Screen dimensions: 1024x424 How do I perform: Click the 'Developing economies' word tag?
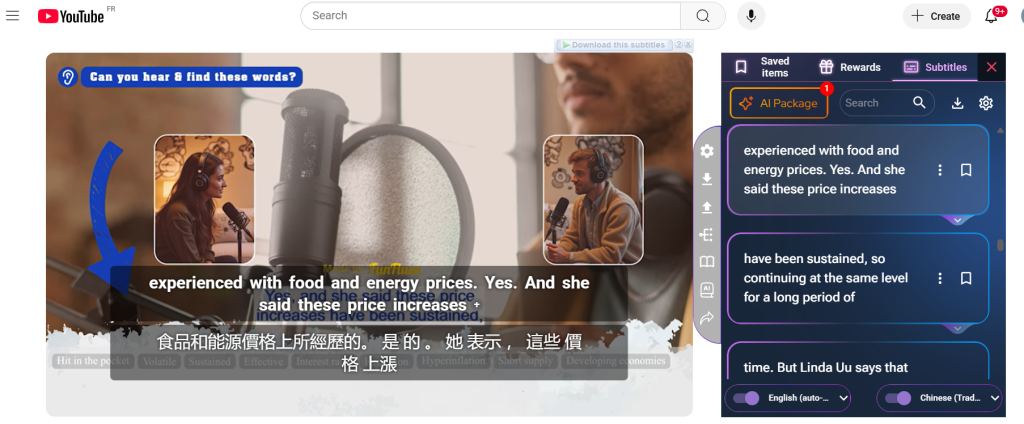click(616, 361)
